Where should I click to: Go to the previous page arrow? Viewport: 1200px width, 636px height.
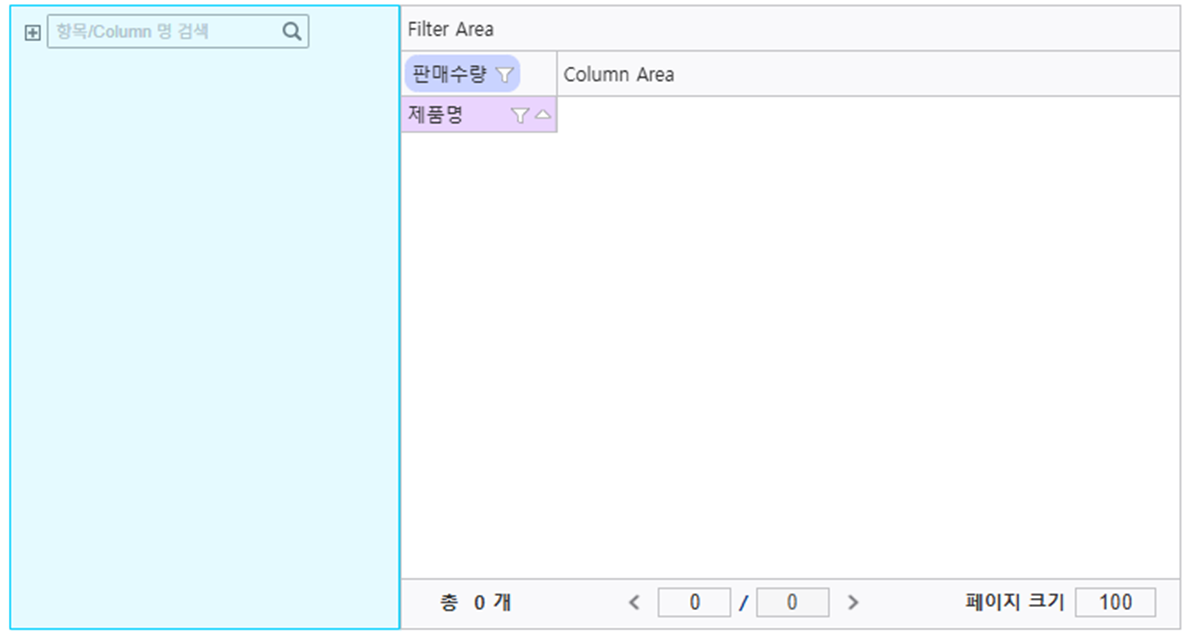click(x=634, y=603)
